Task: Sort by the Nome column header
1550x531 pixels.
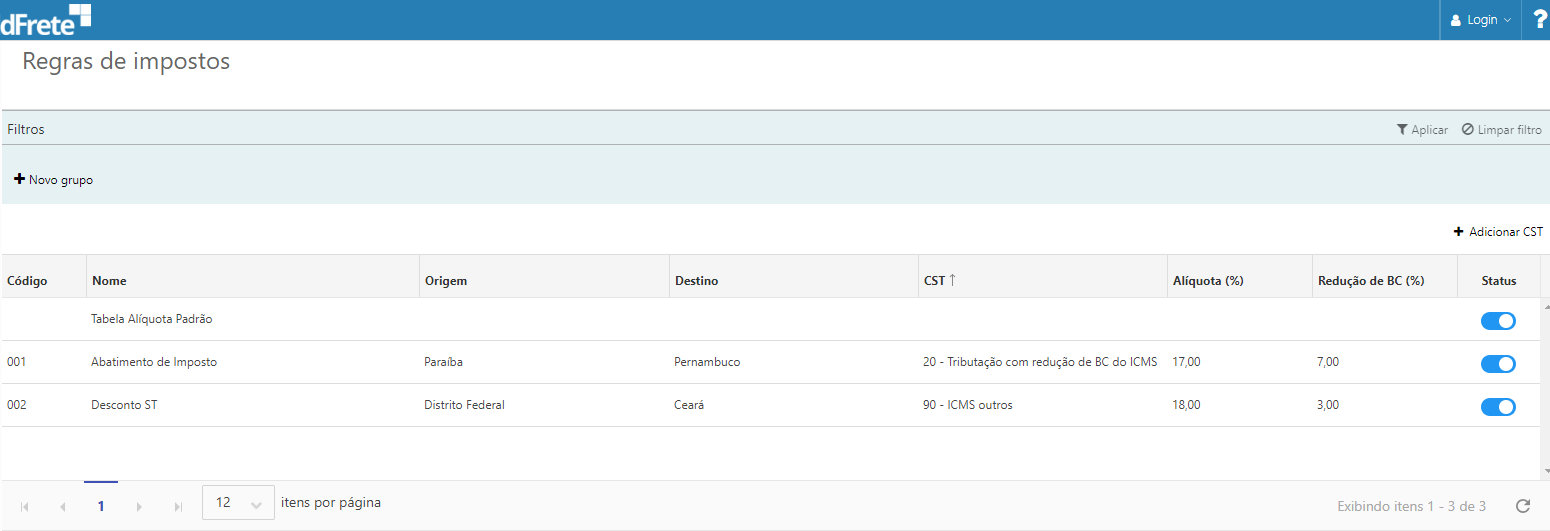Action: click(109, 281)
